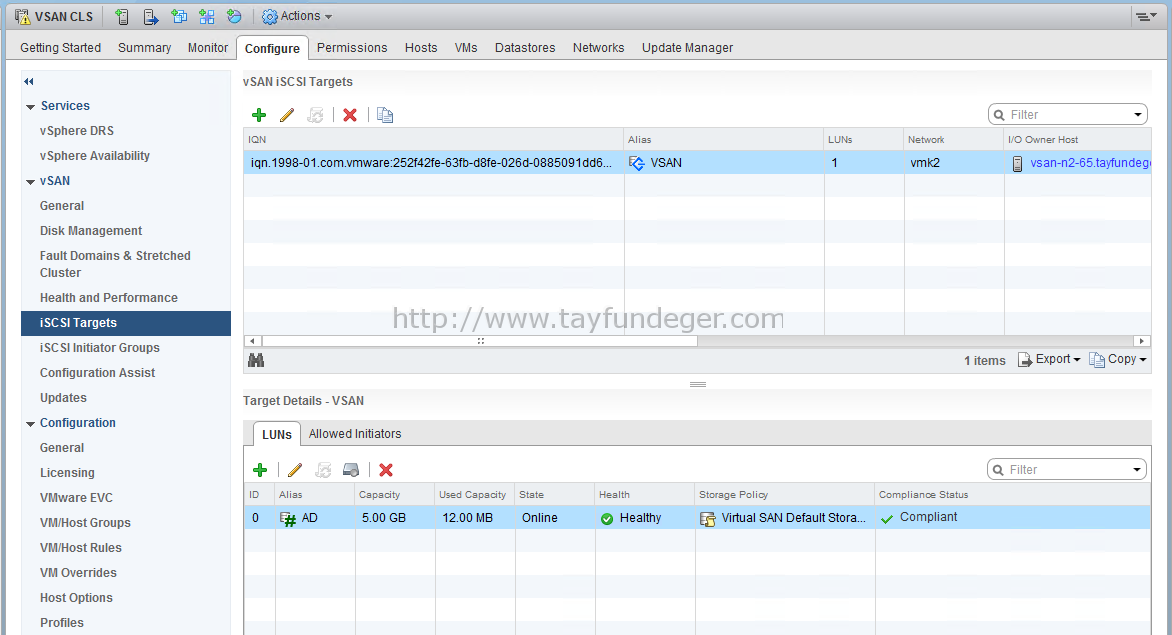Open the targets Filter dropdown arrow
Image resolution: width=1172 pixels, height=635 pixels.
[1138, 115]
